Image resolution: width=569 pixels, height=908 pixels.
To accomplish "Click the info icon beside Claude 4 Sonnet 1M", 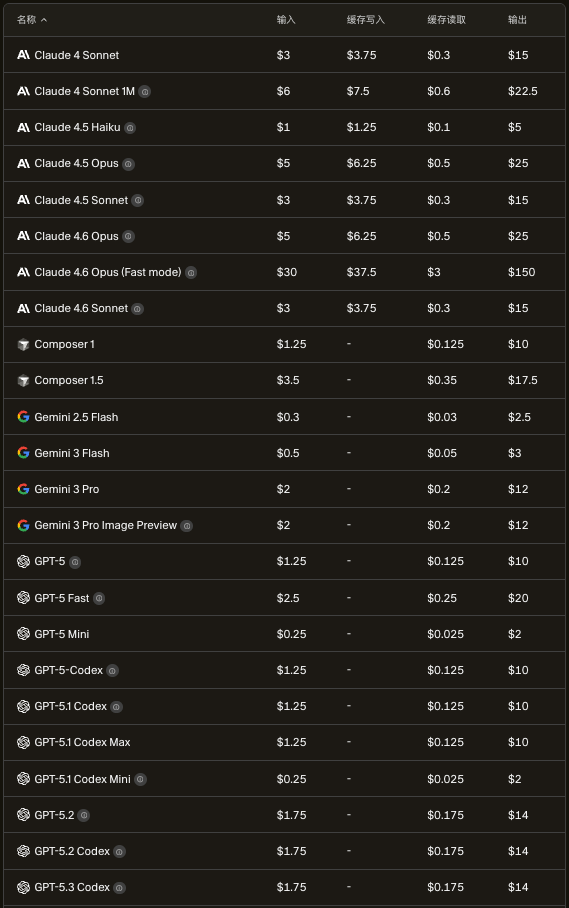I will (145, 91).
